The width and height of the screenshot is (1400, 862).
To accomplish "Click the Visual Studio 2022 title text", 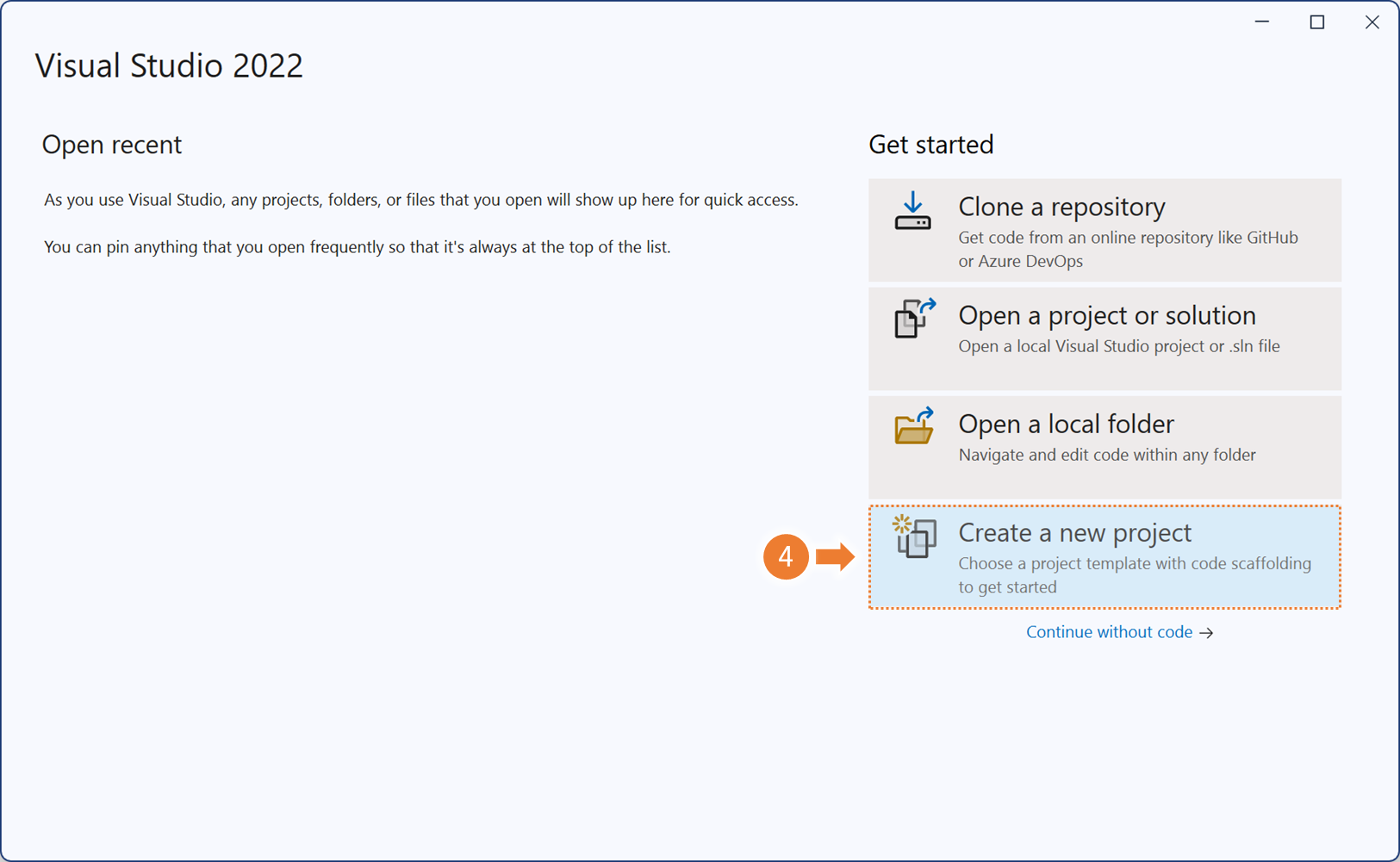I will click(x=169, y=65).
